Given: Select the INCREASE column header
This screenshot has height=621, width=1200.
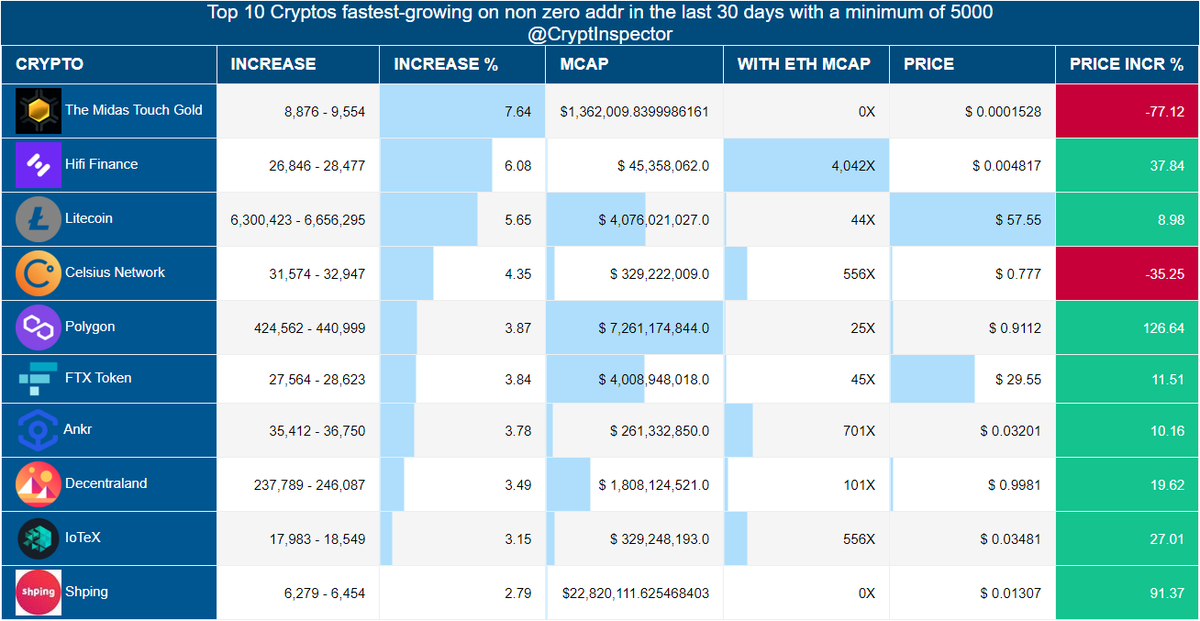Looking at the screenshot, I should 298,64.
